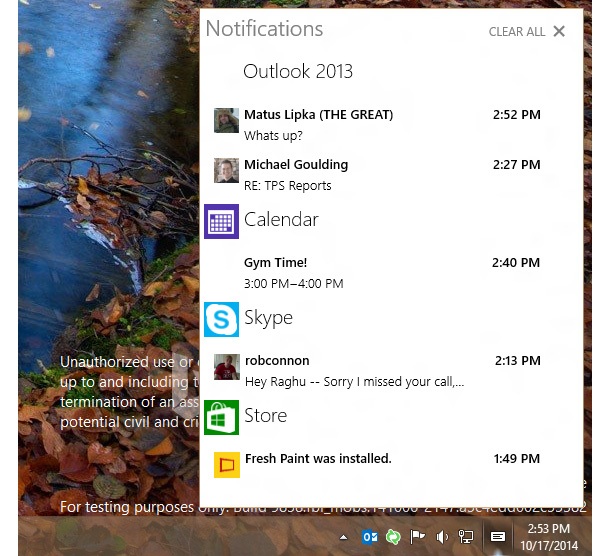The height and width of the screenshot is (556, 610).
Task: Click Matus Lipka's avatar photo
Action: (x=226, y=121)
